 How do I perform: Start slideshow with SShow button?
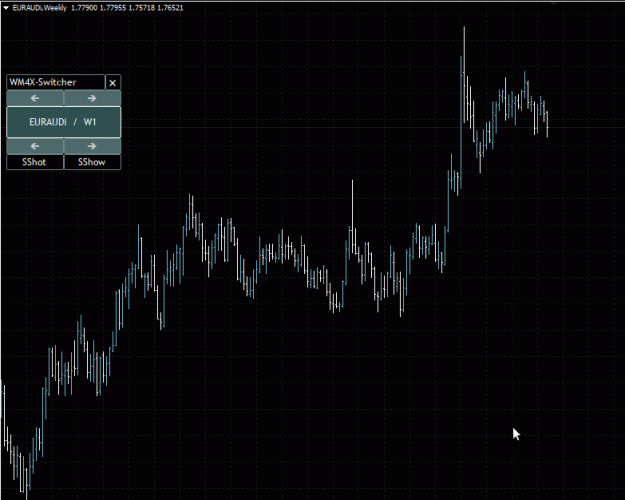coord(92,162)
